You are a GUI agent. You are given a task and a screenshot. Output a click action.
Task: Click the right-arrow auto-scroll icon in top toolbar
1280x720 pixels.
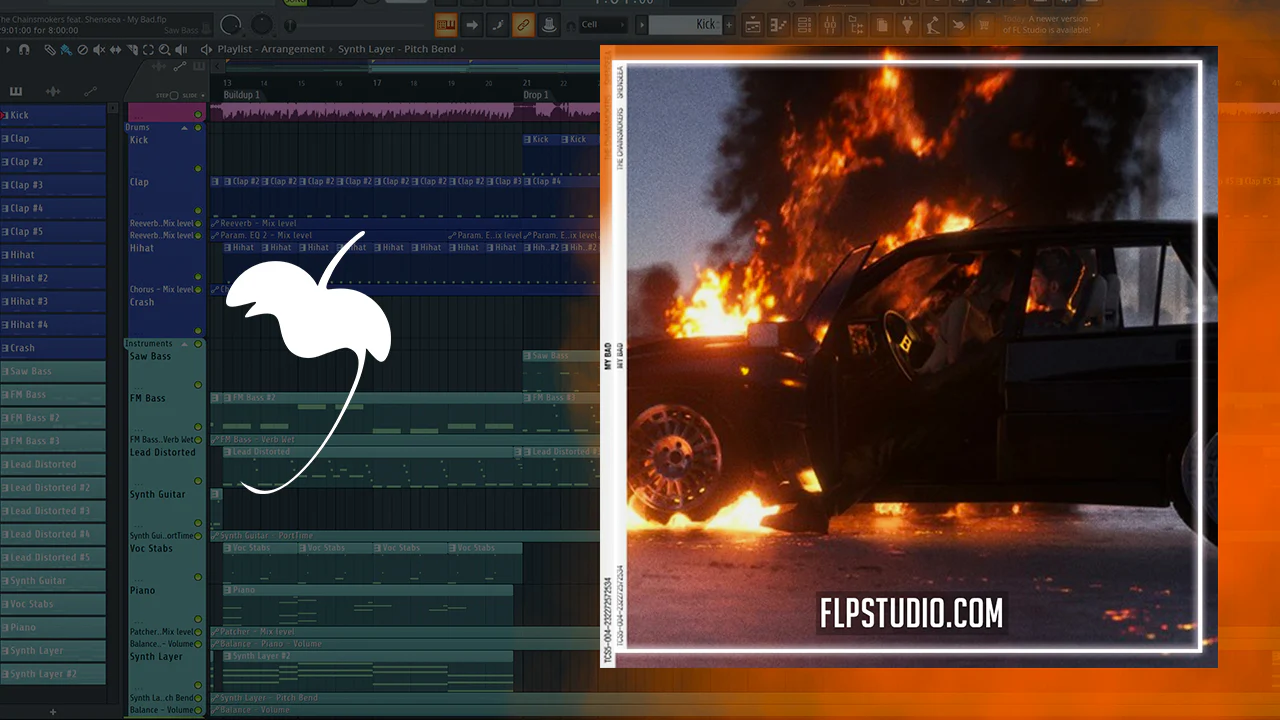coord(472,24)
